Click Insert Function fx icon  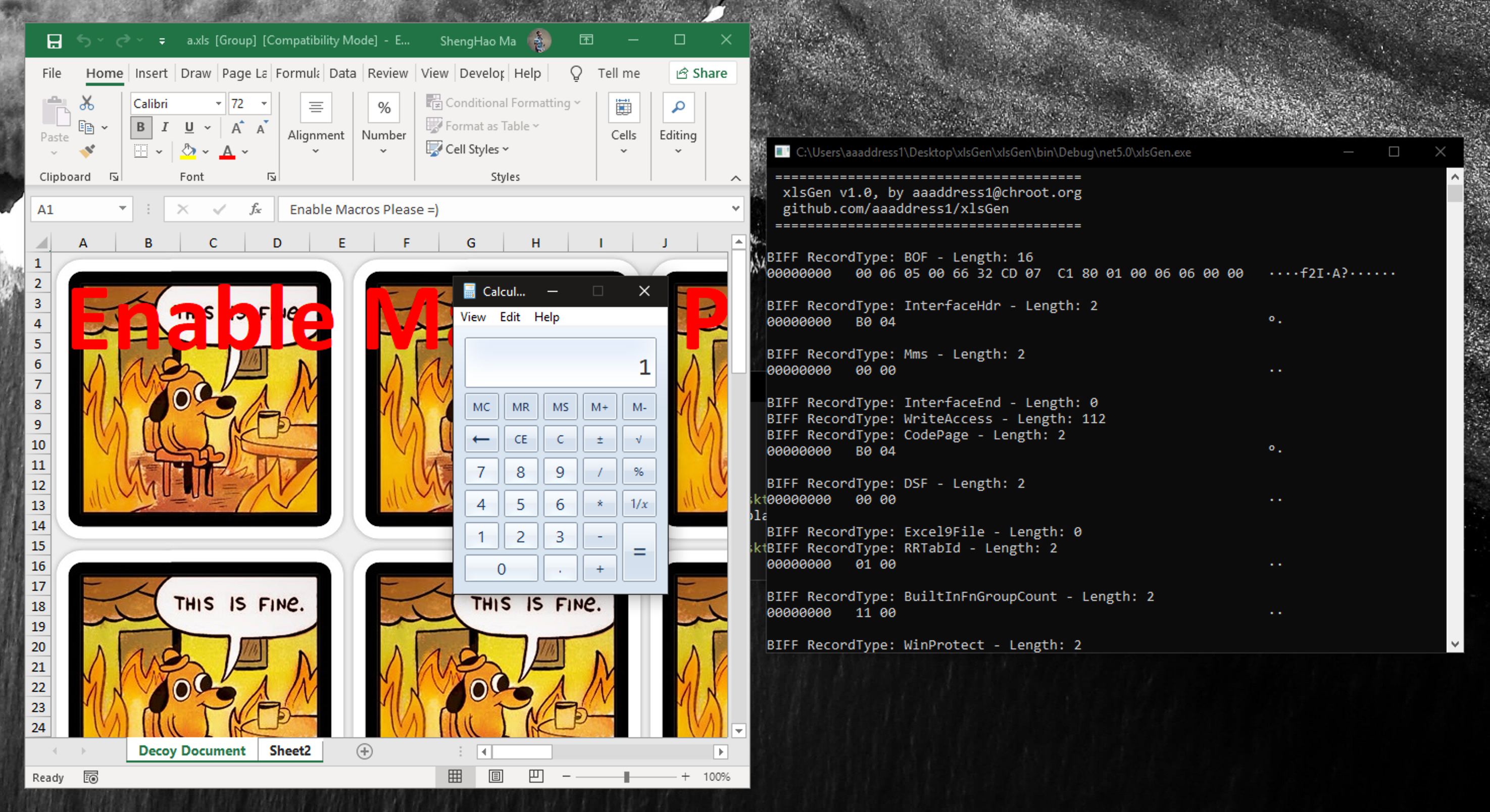[255, 209]
